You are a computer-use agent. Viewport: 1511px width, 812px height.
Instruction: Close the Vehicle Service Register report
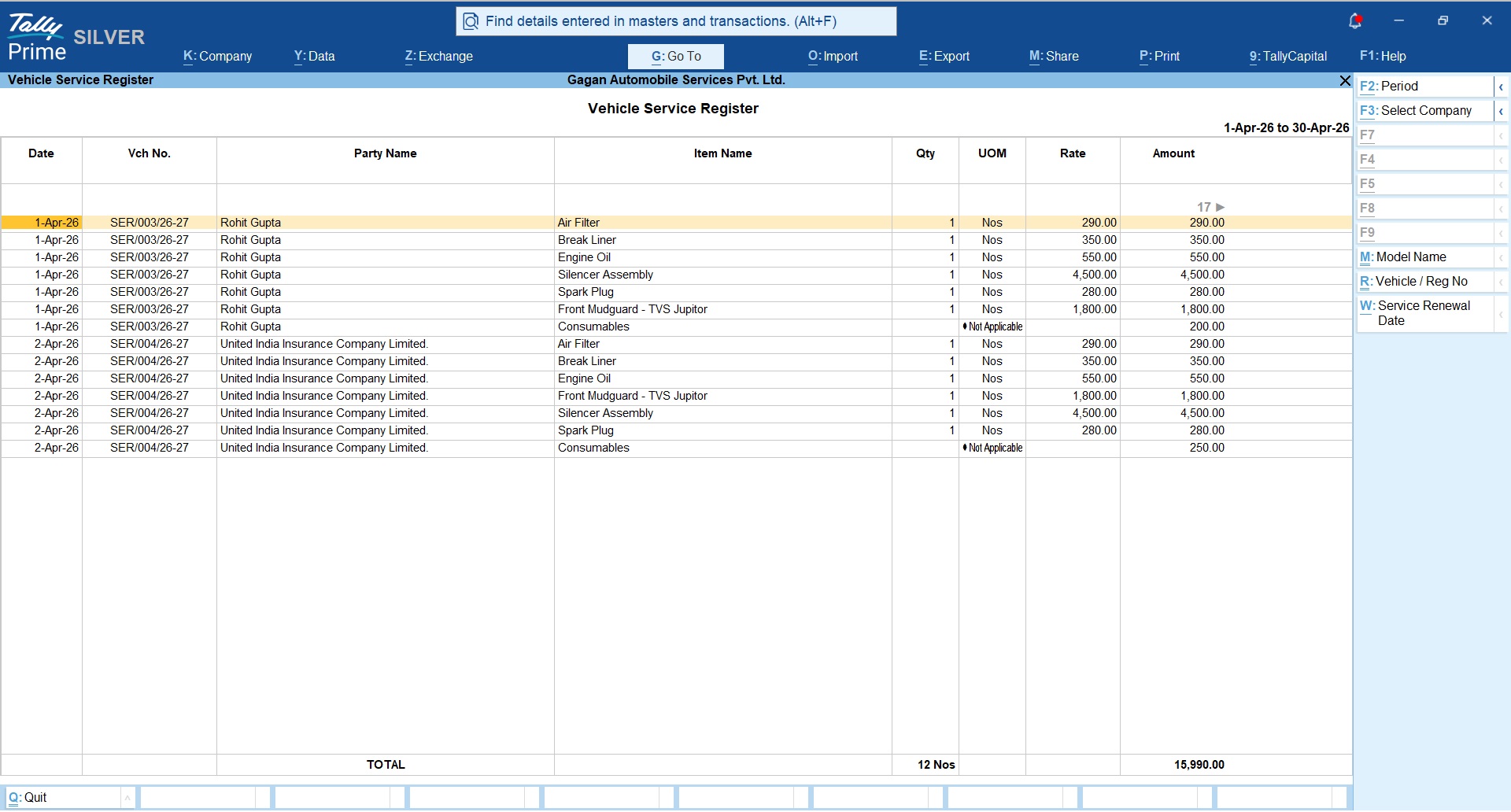(1345, 80)
